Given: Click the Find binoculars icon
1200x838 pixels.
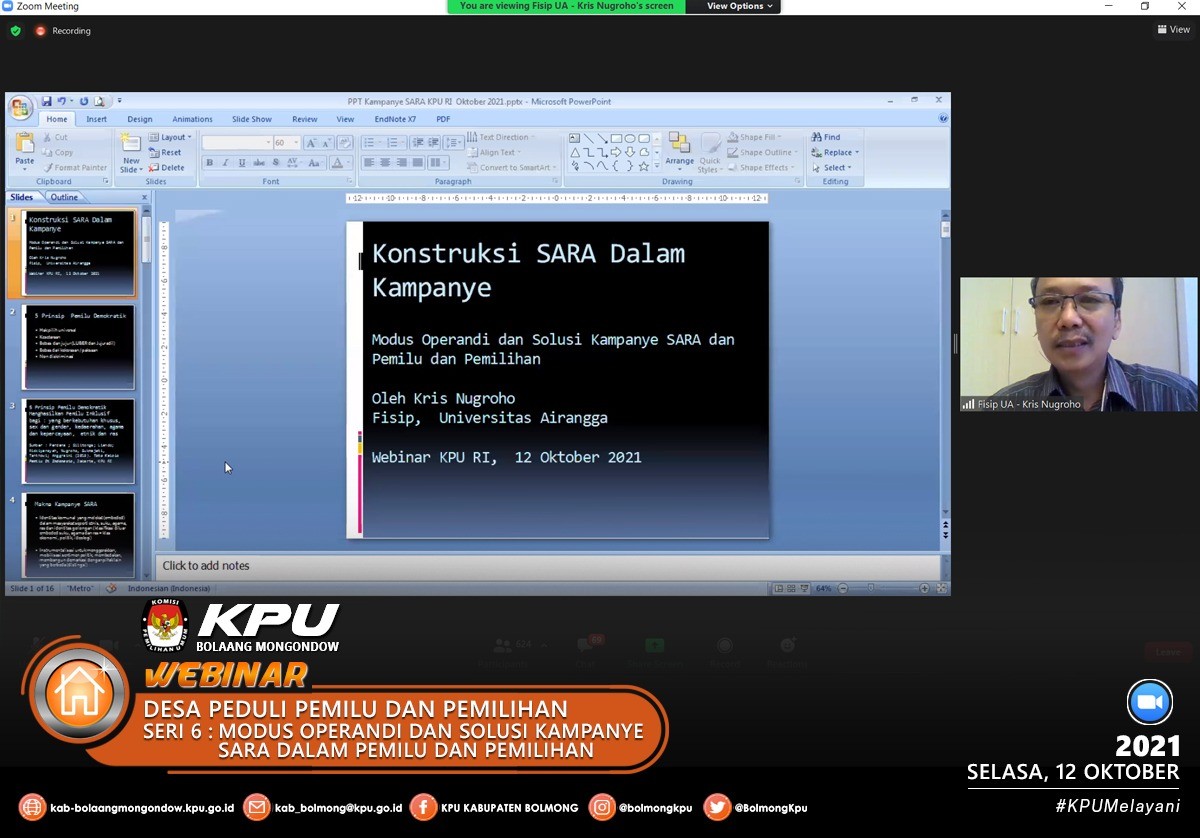Looking at the screenshot, I should 817,137.
